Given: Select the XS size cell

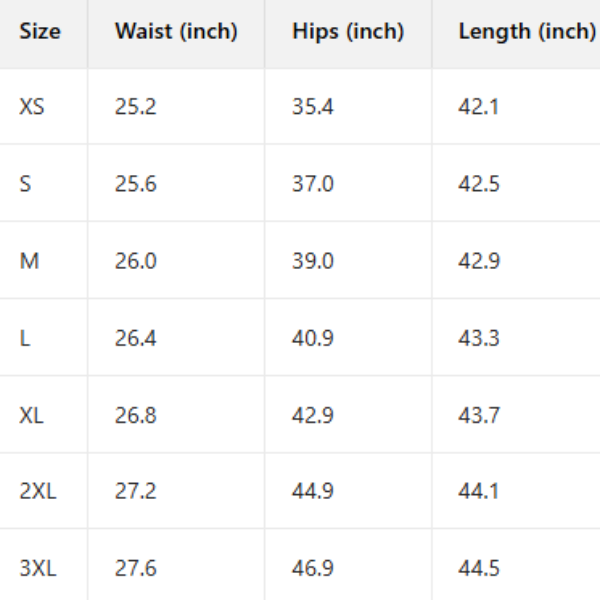Looking at the screenshot, I should 32,106.
